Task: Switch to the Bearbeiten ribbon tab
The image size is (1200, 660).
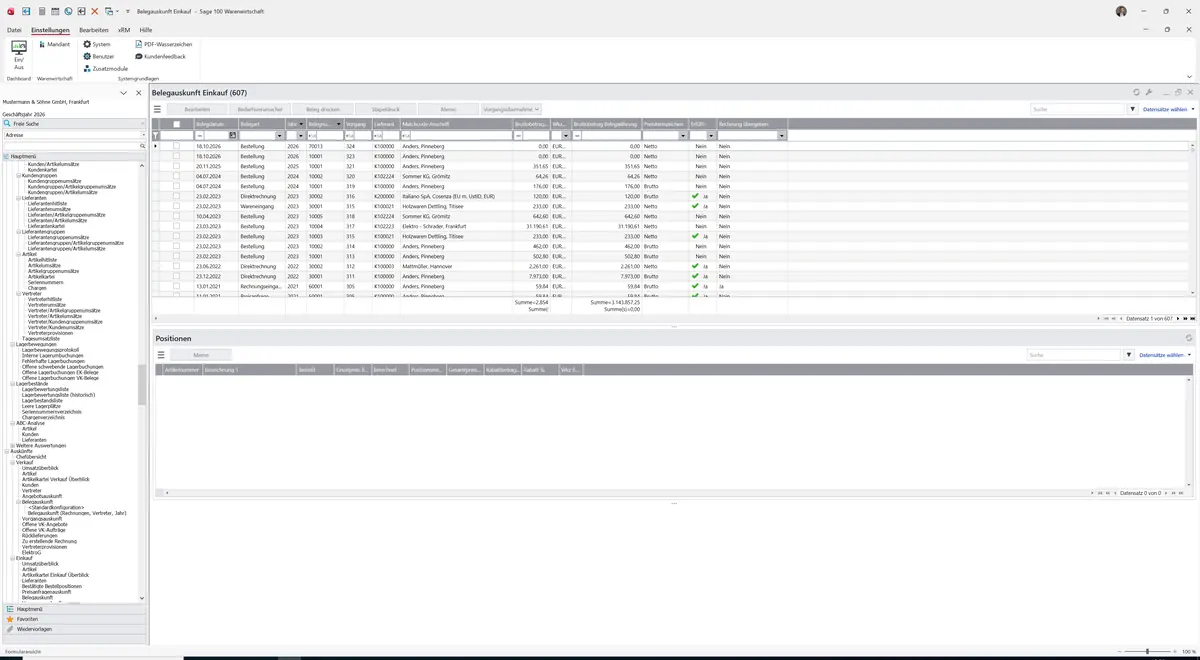Action: pos(94,30)
